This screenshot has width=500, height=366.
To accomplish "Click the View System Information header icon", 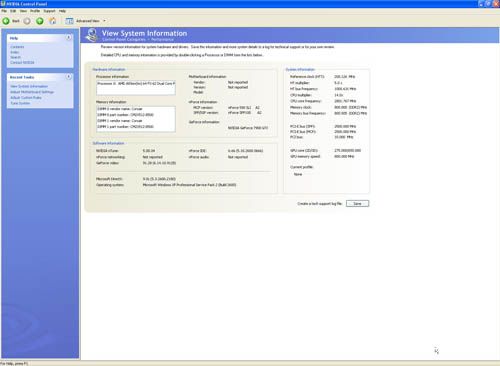I will 92,35.
